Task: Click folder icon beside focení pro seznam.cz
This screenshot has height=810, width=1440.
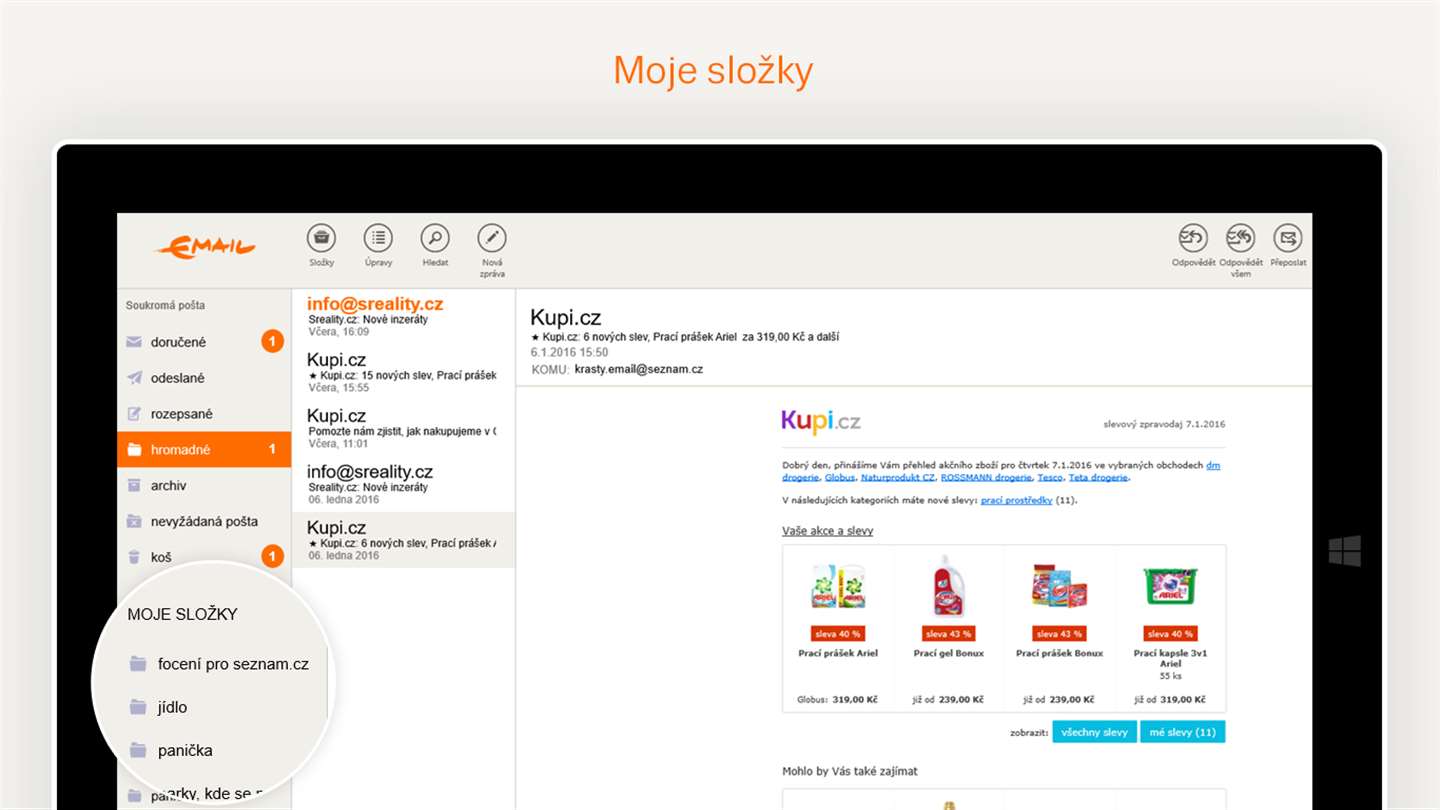Action: pos(138,664)
